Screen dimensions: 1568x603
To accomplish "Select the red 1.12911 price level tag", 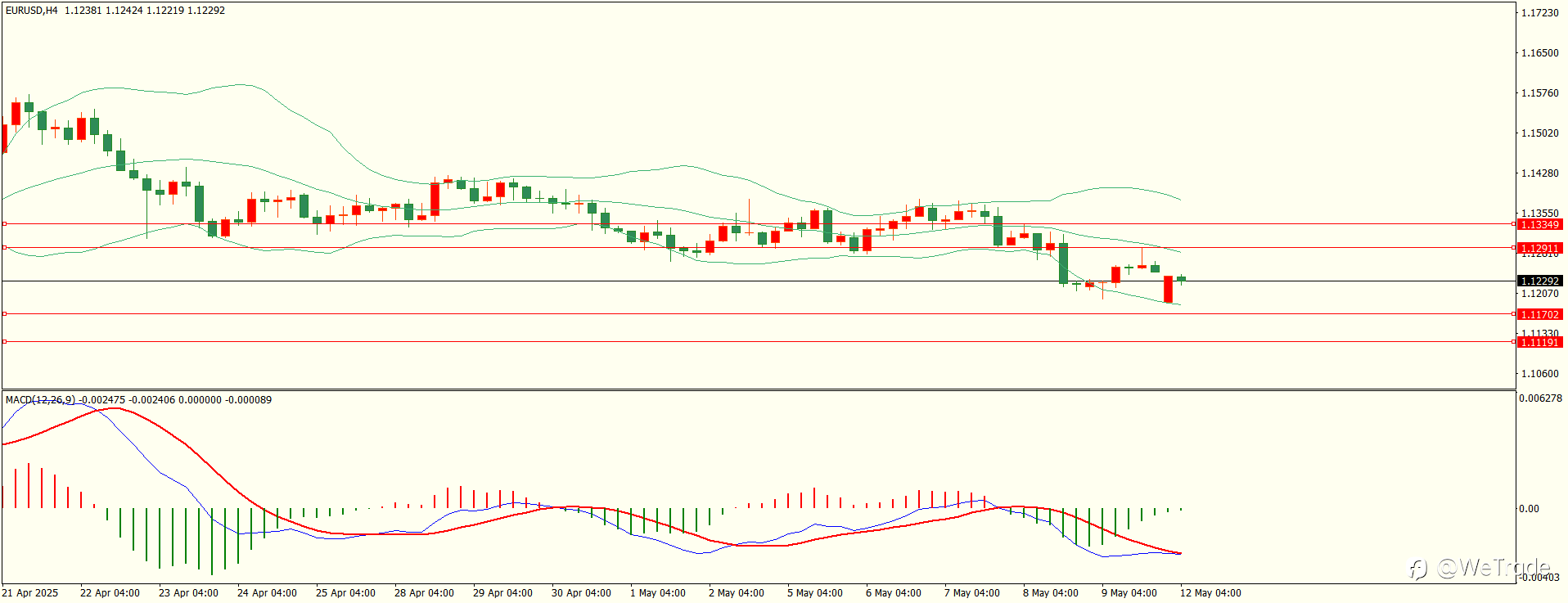I will tap(1539, 248).
